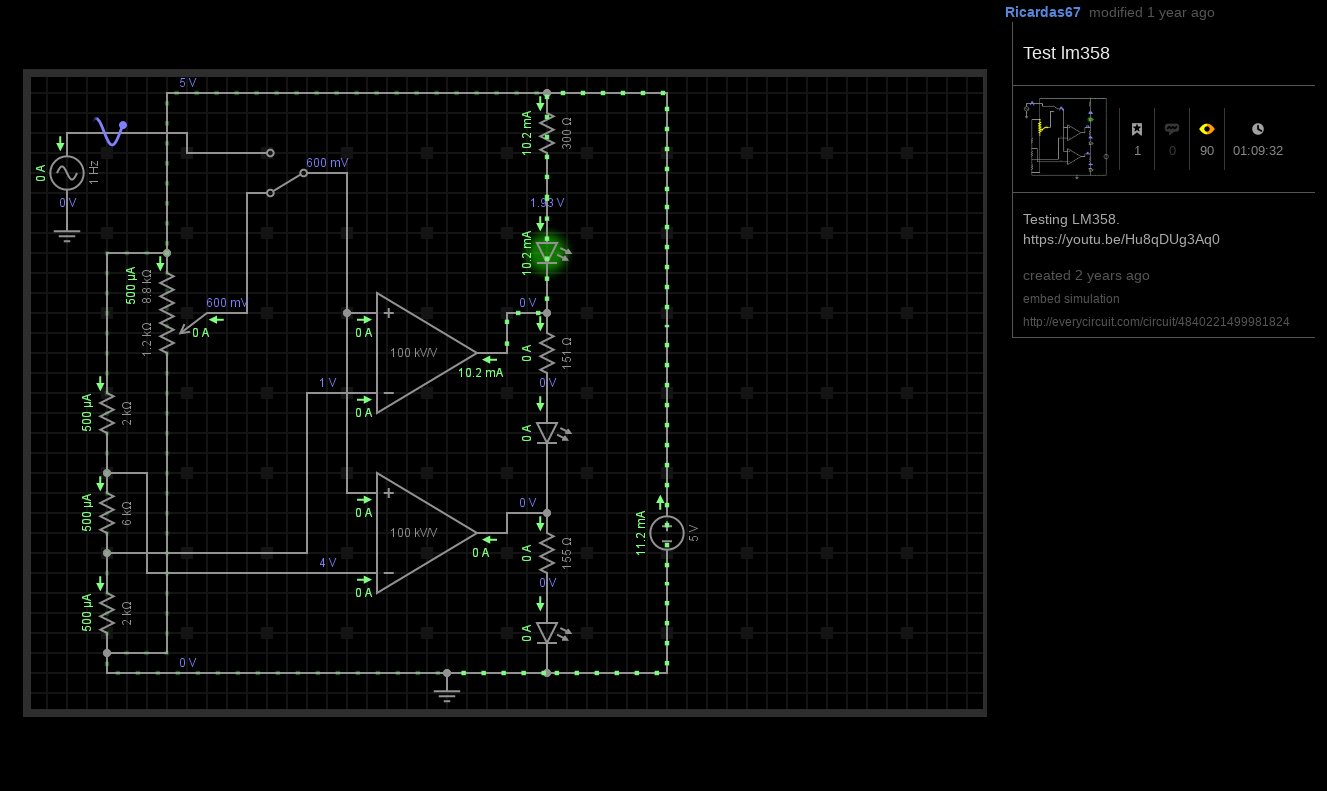Click the 4 V node label at lower op-amp input
This screenshot has height=791, width=1327.
point(328,563)
